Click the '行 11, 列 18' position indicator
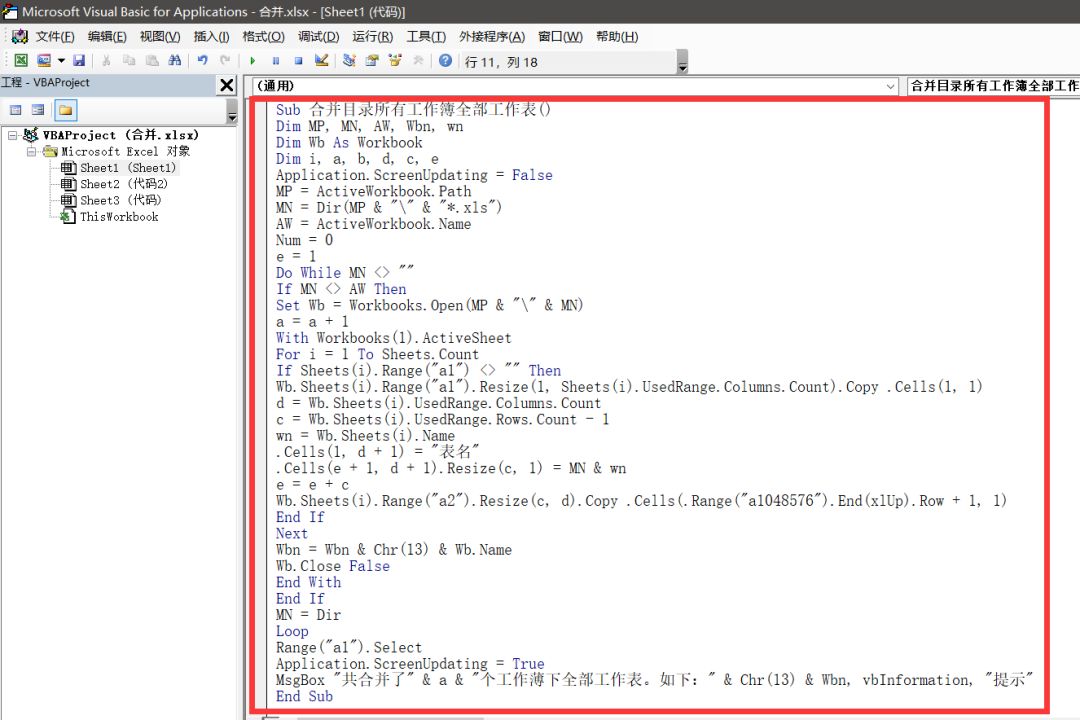The width and height of the screenshot is (1080, 720). click(501, 62)
